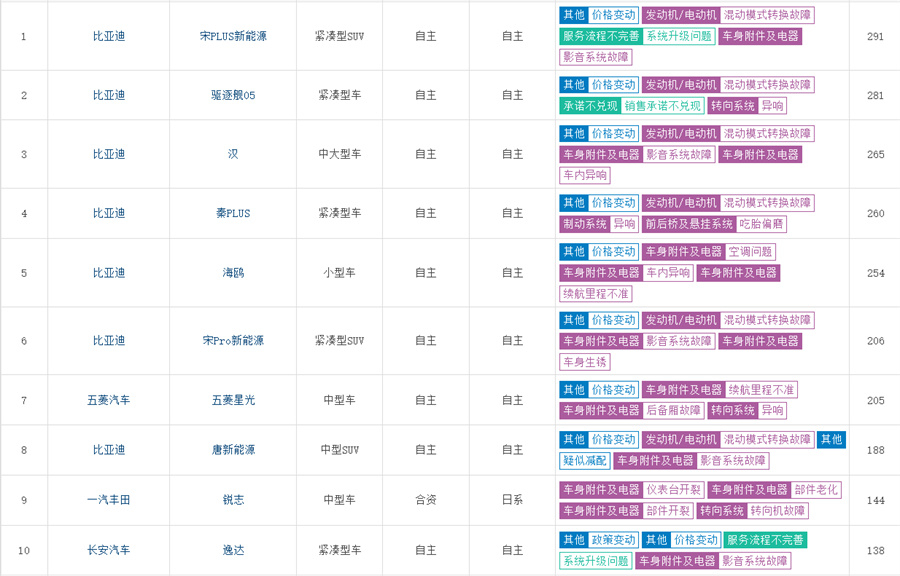Open the 锐志 model link
Screen dimensions: 900x576
click(233, 500)
